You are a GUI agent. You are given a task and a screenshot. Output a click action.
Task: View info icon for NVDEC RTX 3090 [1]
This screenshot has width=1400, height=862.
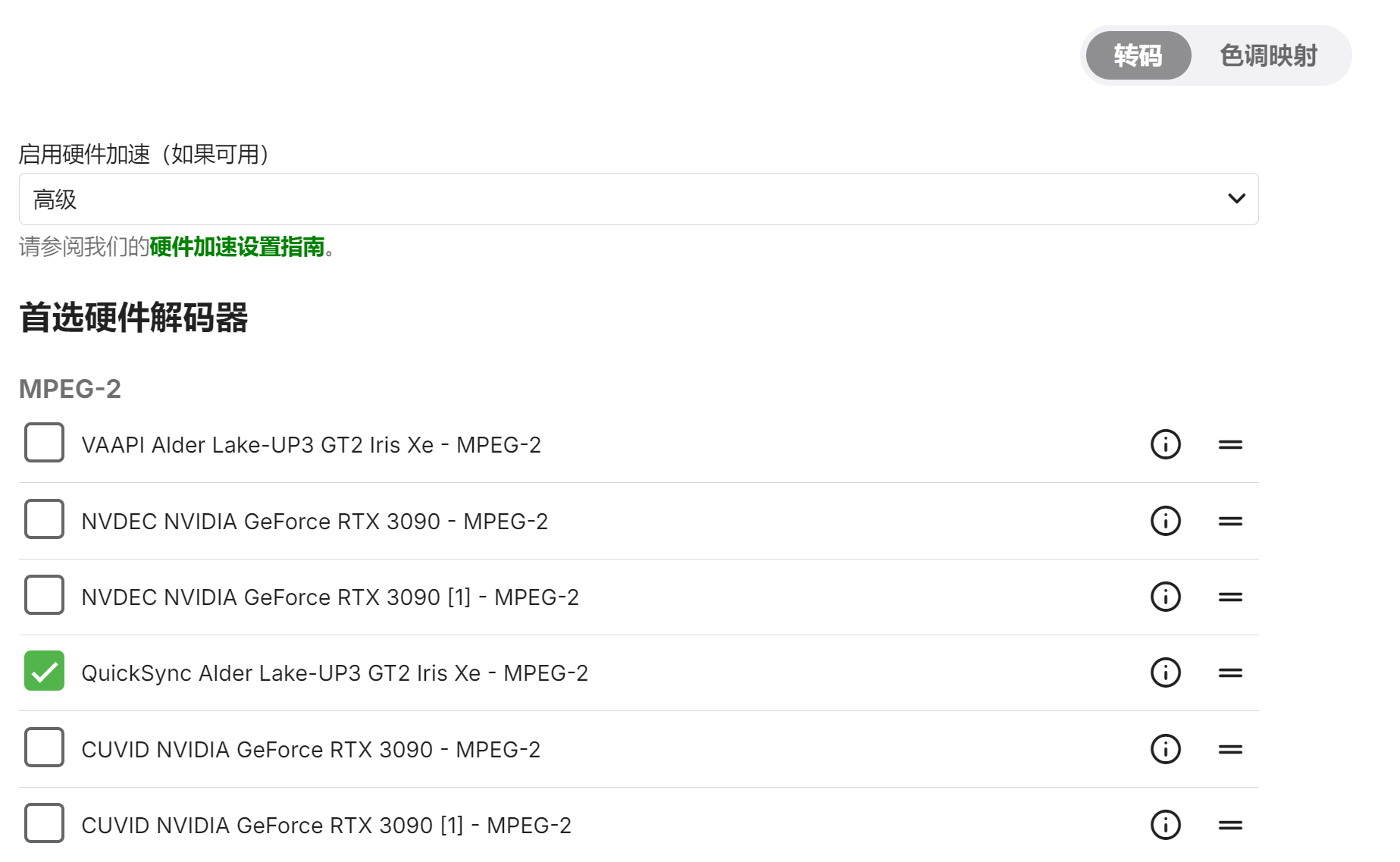pos(1165,597)
